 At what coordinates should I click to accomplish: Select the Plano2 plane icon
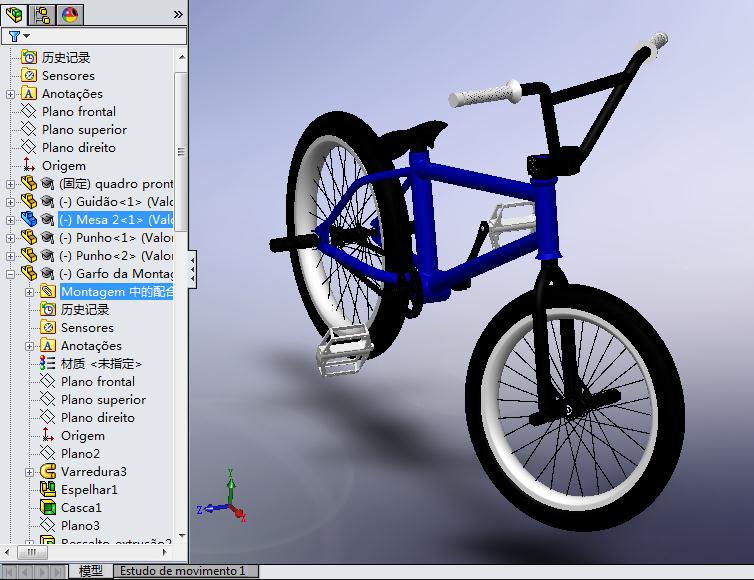[48, 454]
